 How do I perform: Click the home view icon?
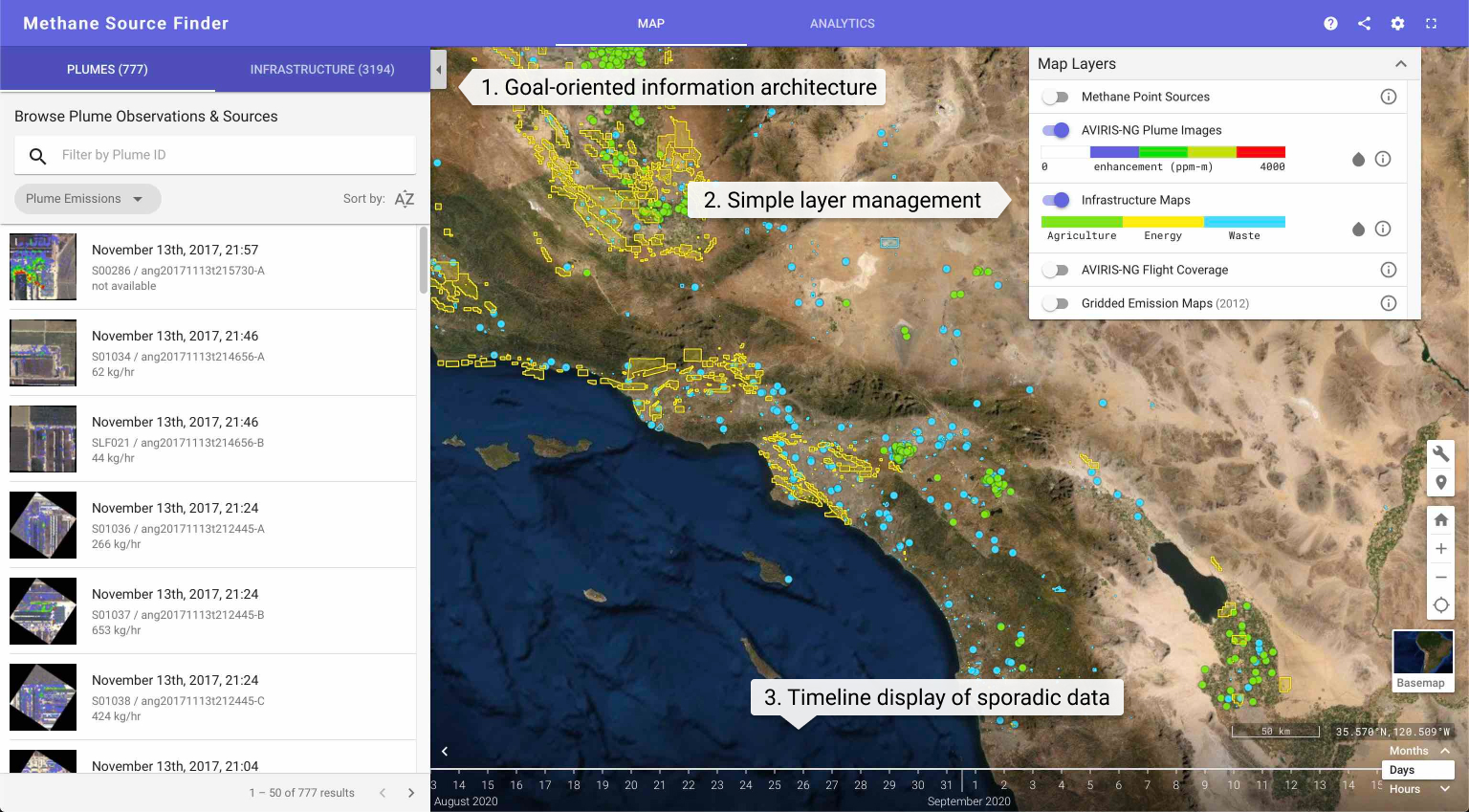[x=1441, y=518]
